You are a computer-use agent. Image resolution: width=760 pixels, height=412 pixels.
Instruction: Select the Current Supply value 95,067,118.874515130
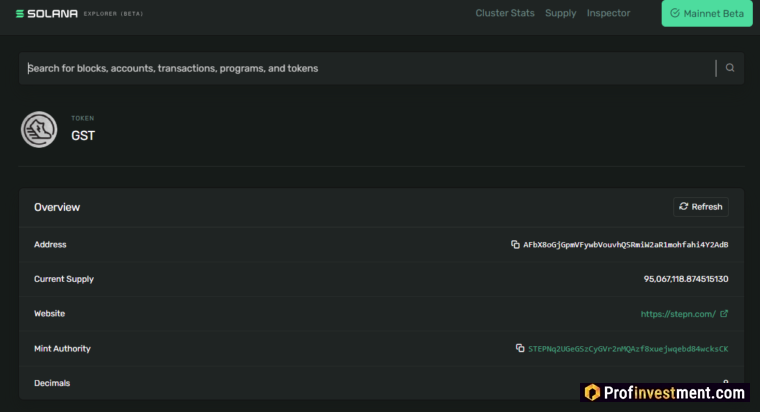click(685, 279)
